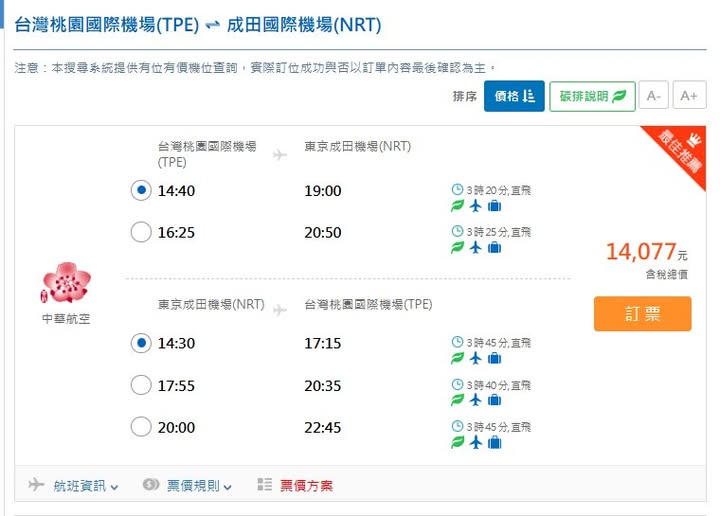Choose the 20:00 return flight radio

141,427
